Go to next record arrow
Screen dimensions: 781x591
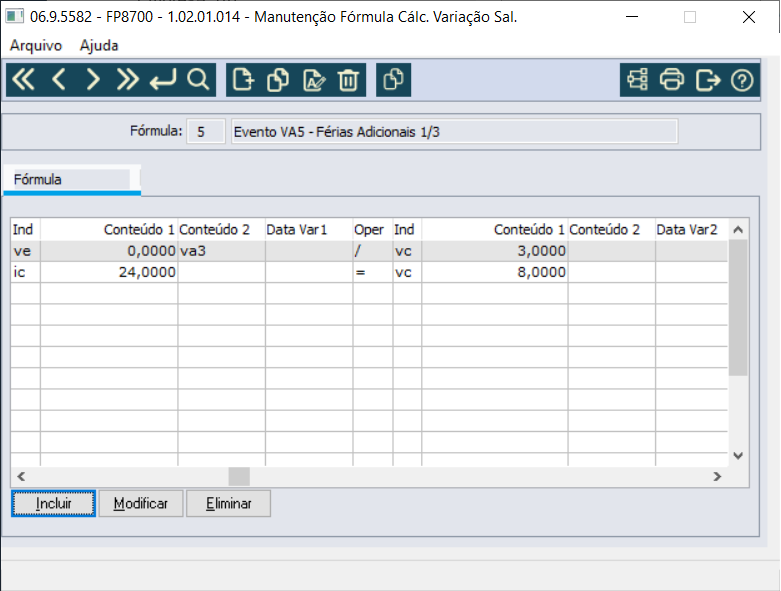(x=93, y=80)
